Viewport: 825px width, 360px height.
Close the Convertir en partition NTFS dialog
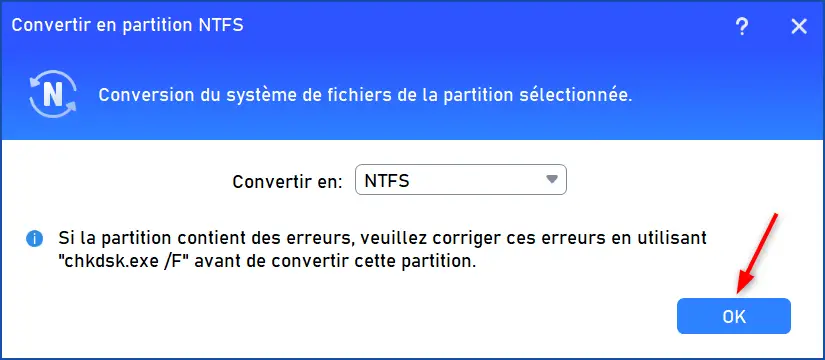[799, 26]
